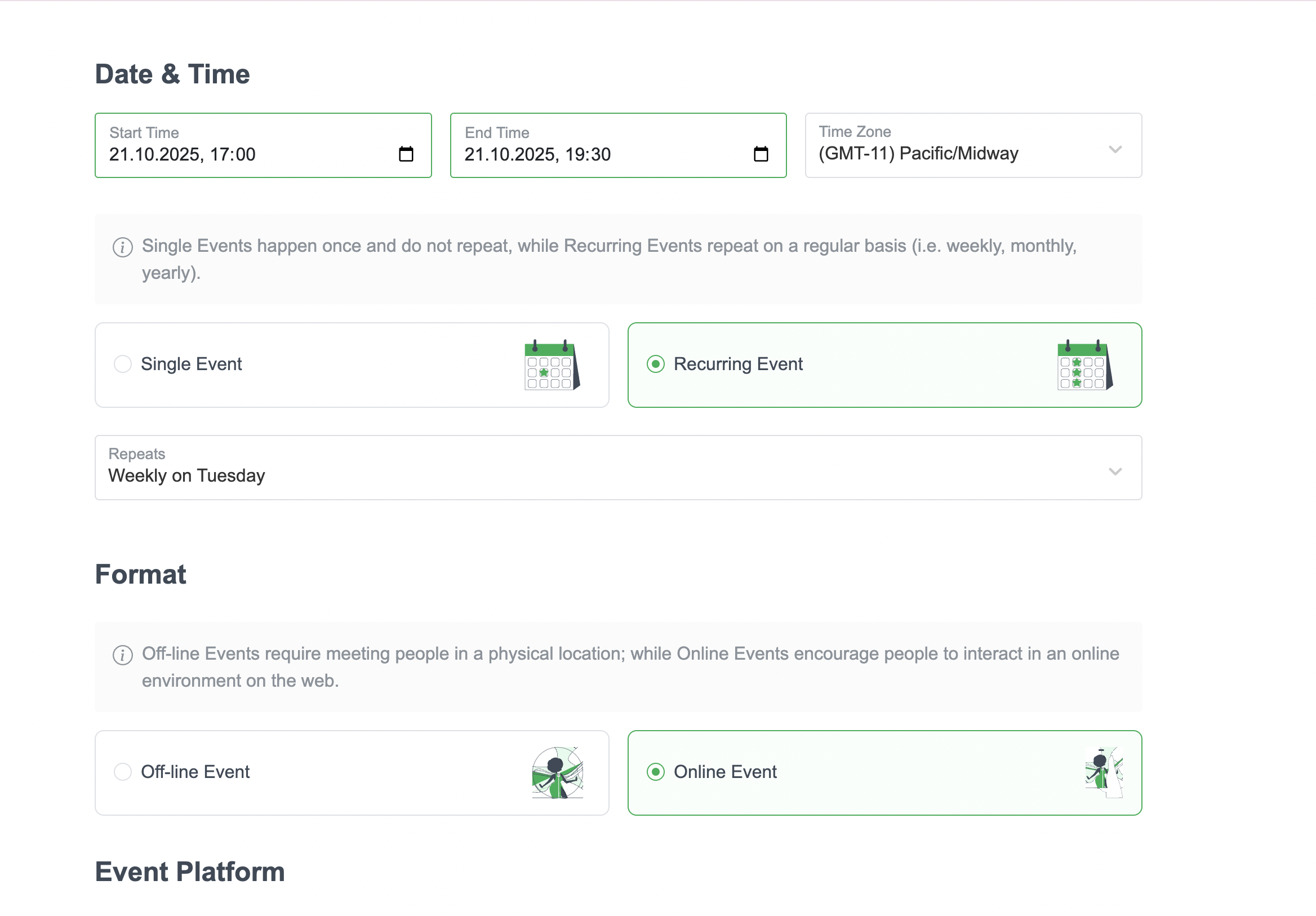Screen dimensions: 1316x916
Task: Click the Single Event calendar illustration
Action: coord(552,365)
